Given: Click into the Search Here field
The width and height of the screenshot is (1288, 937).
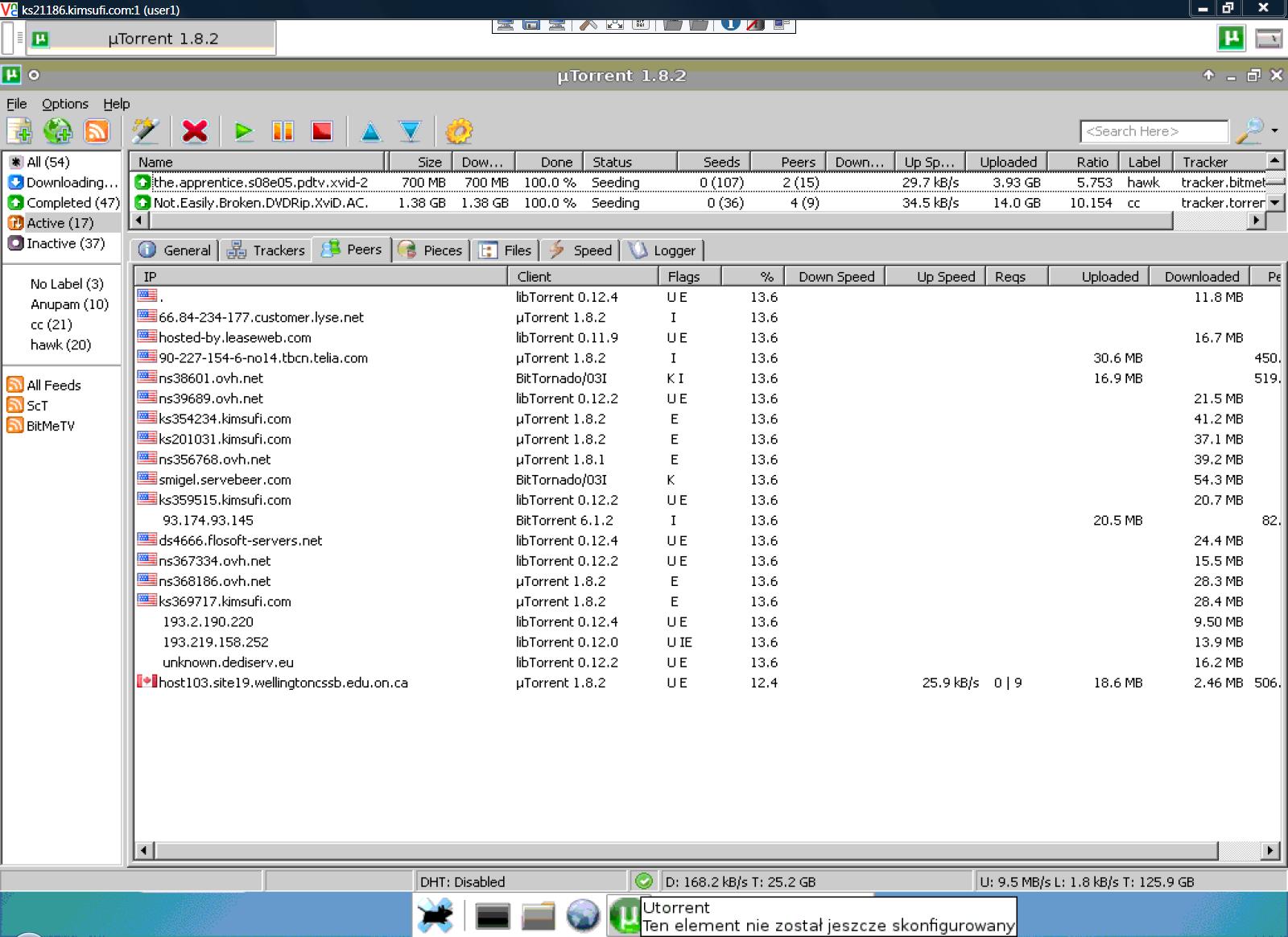Looking at the screenshot, I should [x=1154, y=131].
